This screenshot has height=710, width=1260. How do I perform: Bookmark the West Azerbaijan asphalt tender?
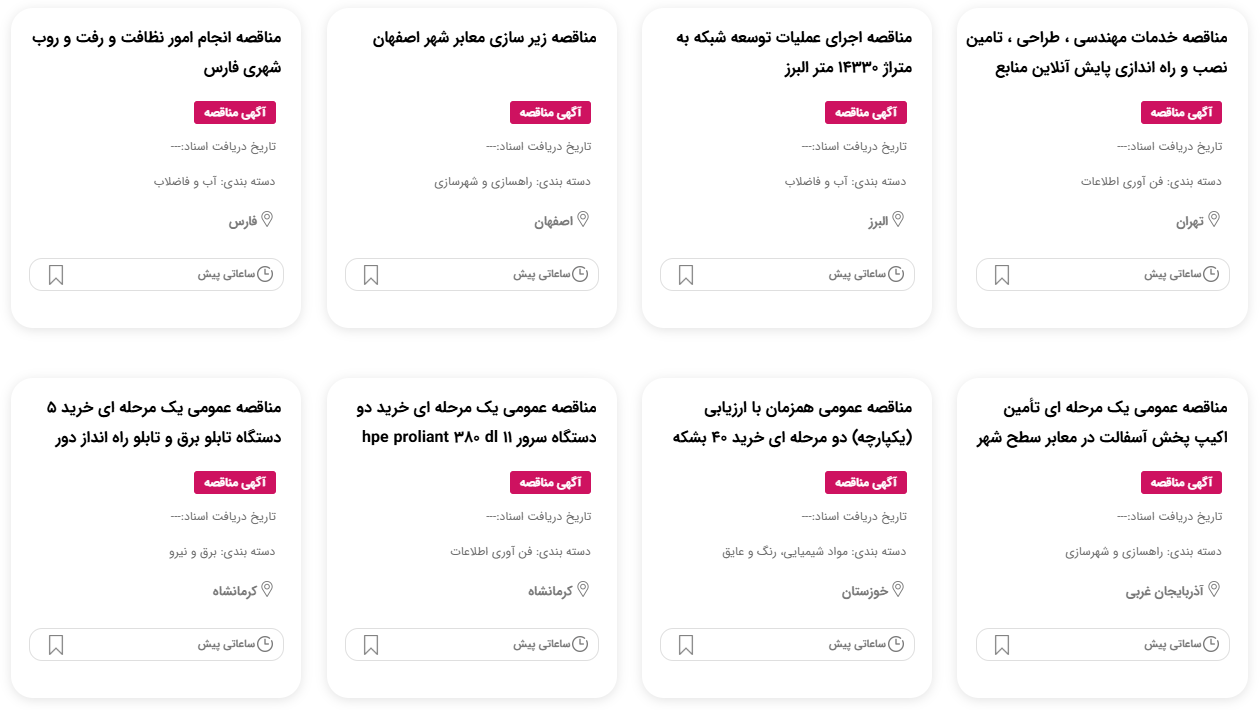1002,645
